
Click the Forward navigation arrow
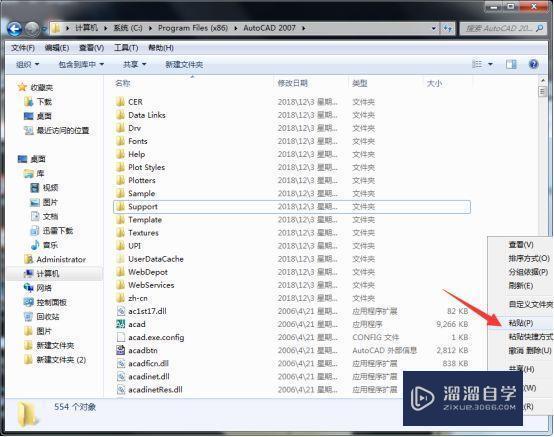tap(31, 29)
